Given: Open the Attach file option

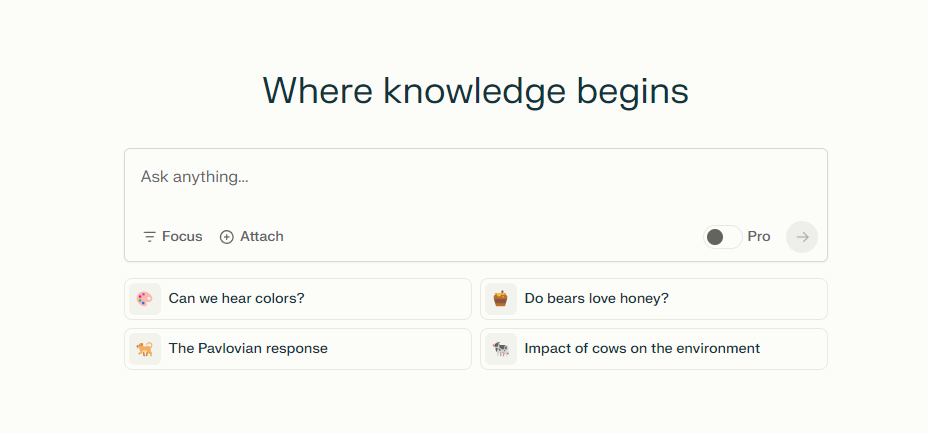Looking at the screenshot, I should coord(252,237).
